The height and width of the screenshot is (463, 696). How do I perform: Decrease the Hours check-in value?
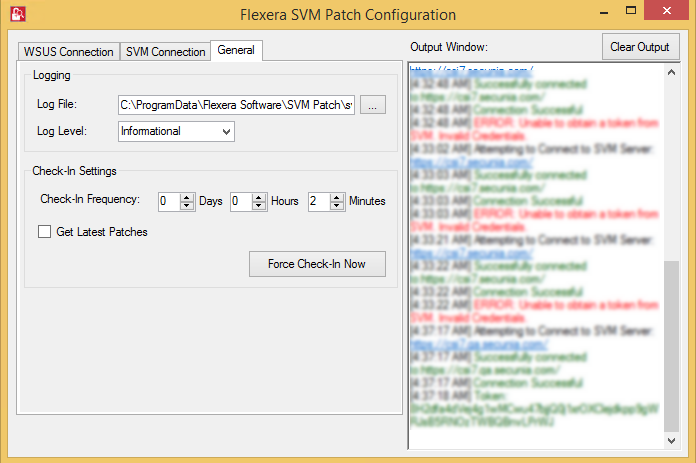[259, 206]
